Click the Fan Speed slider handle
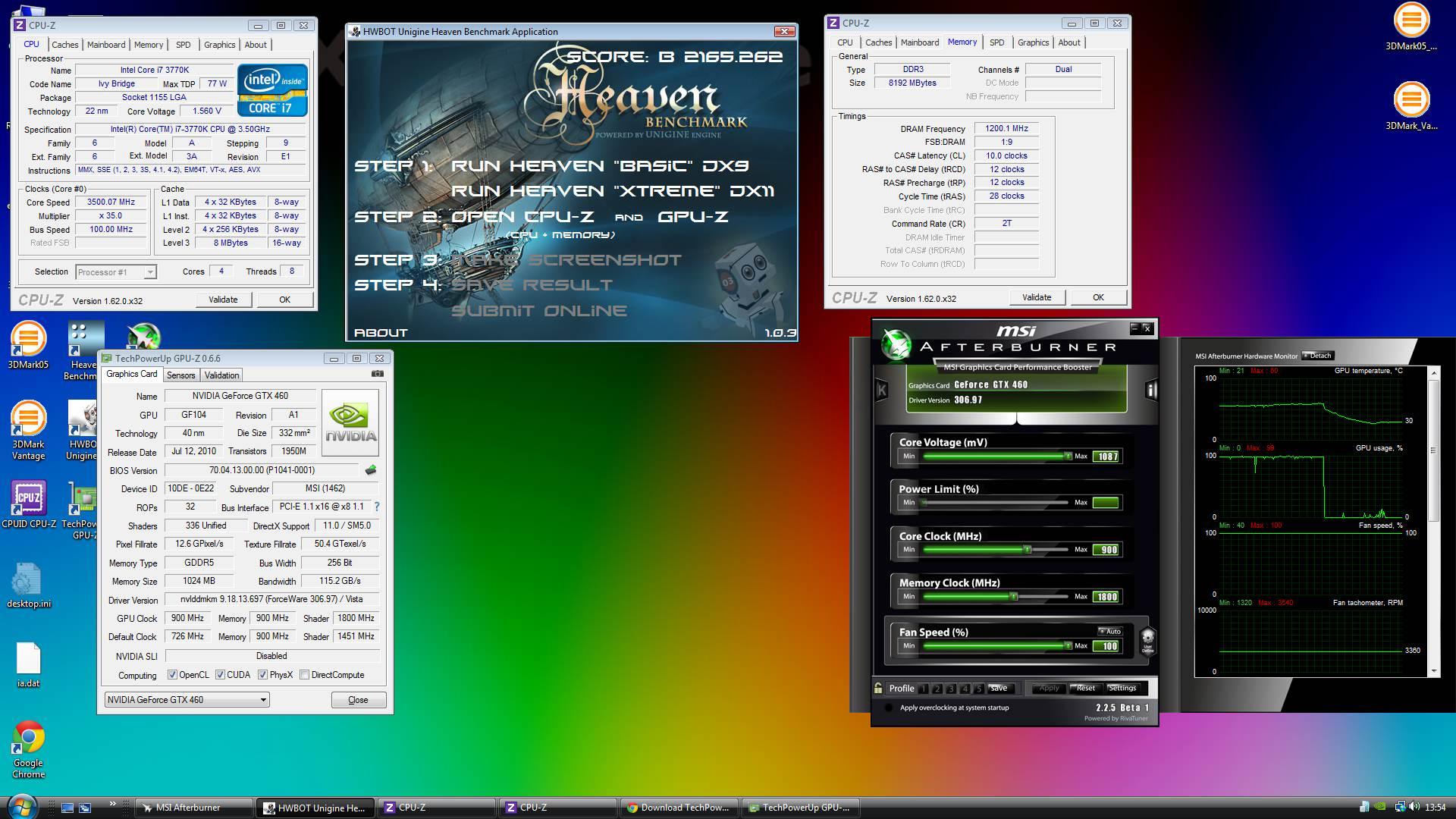This screenshot has width=1456, height=819. [1068, 646]
